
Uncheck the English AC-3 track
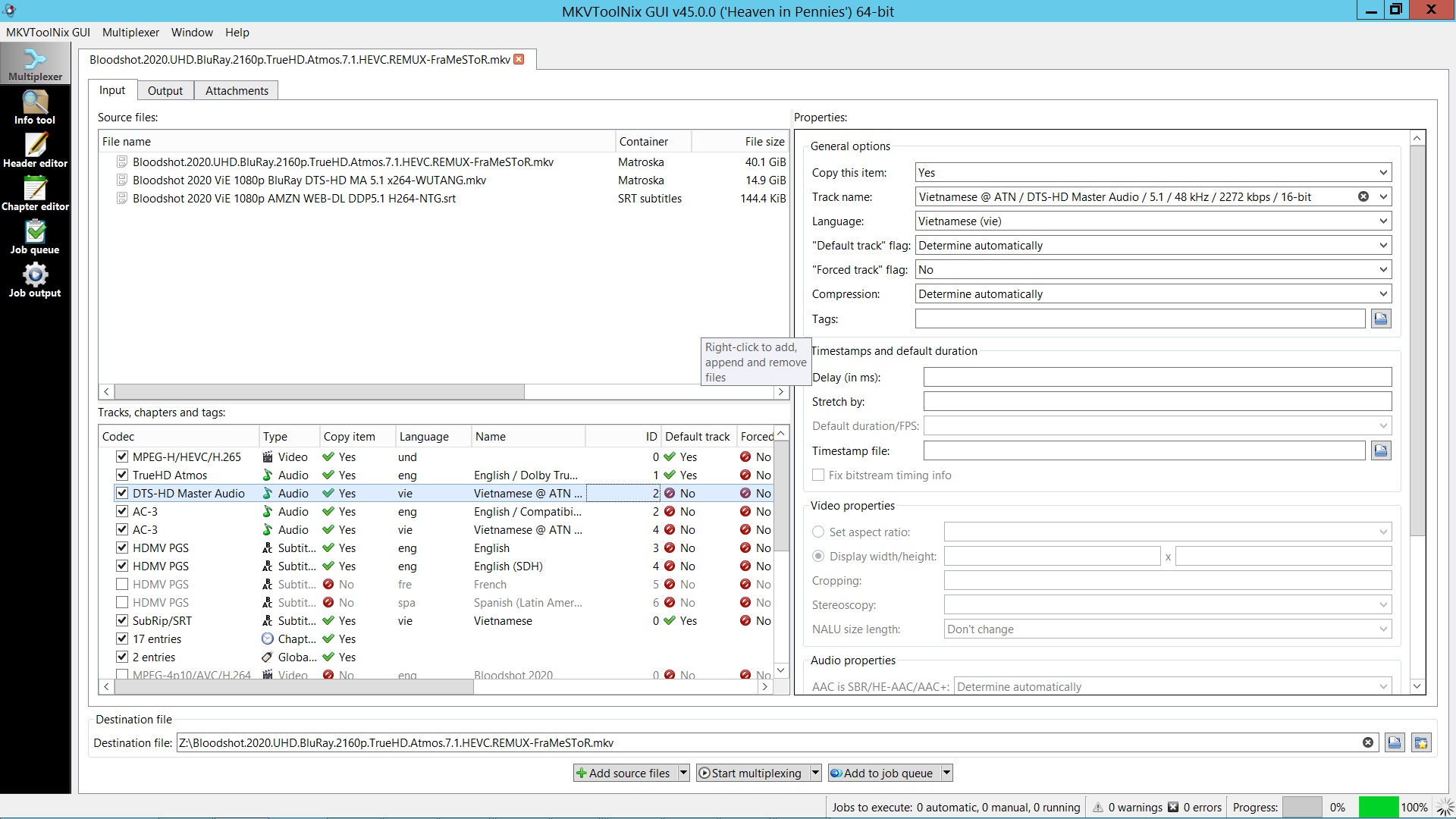[x=122, y=511]
